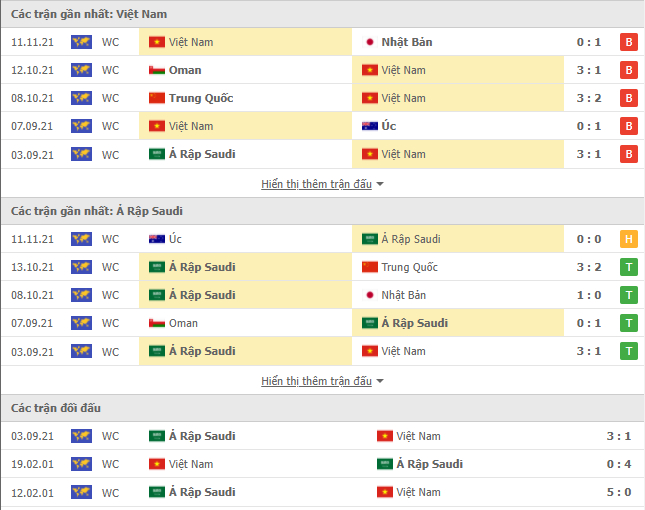Image resolution: width=645 pixels, height=510 pixels.
Task: Click the 19.02.01 match row date
Action: (x=30, y=464)
